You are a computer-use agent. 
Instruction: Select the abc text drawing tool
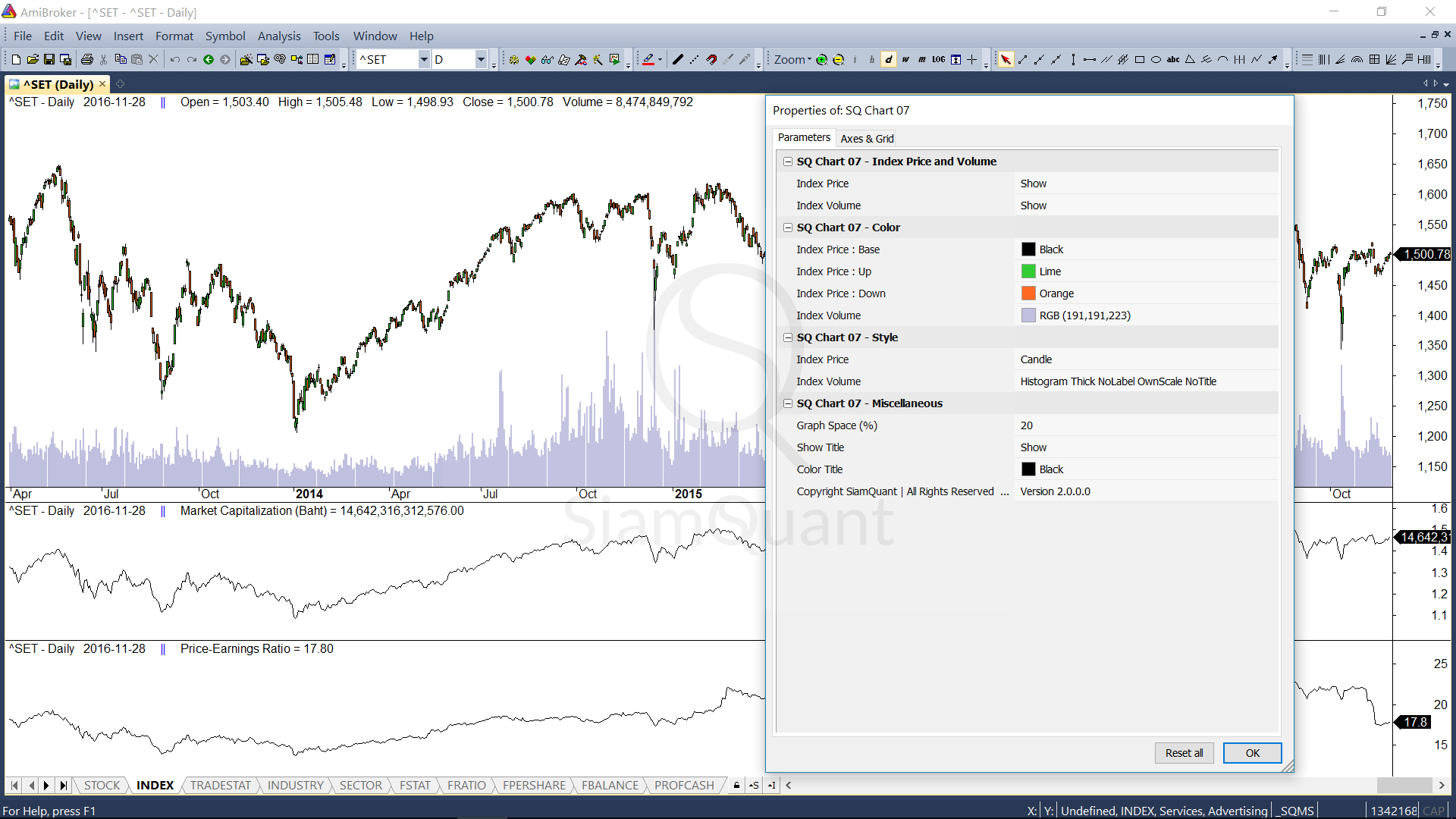(1172, 59)
